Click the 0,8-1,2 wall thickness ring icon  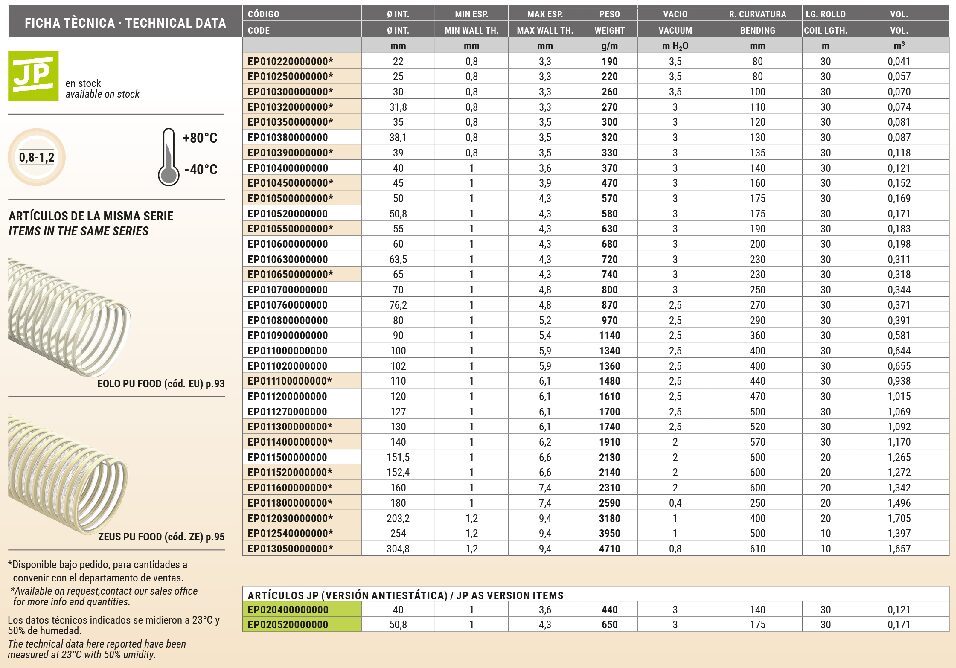click(37, 157)
